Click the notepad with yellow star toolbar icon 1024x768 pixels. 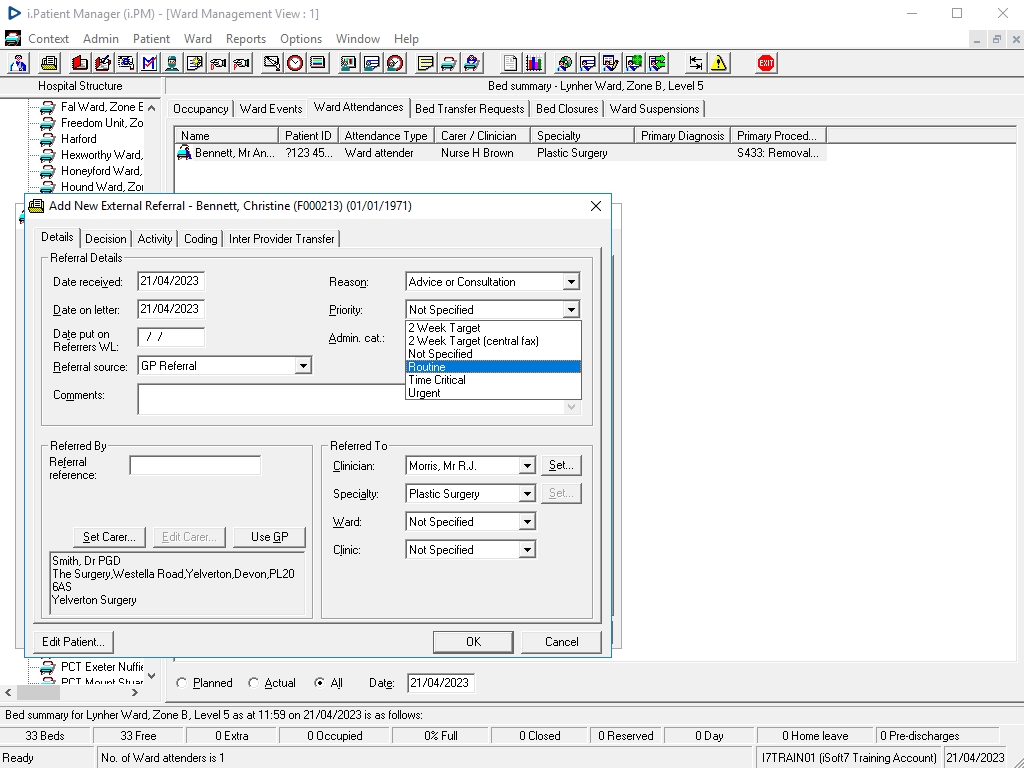coord(195,63)
